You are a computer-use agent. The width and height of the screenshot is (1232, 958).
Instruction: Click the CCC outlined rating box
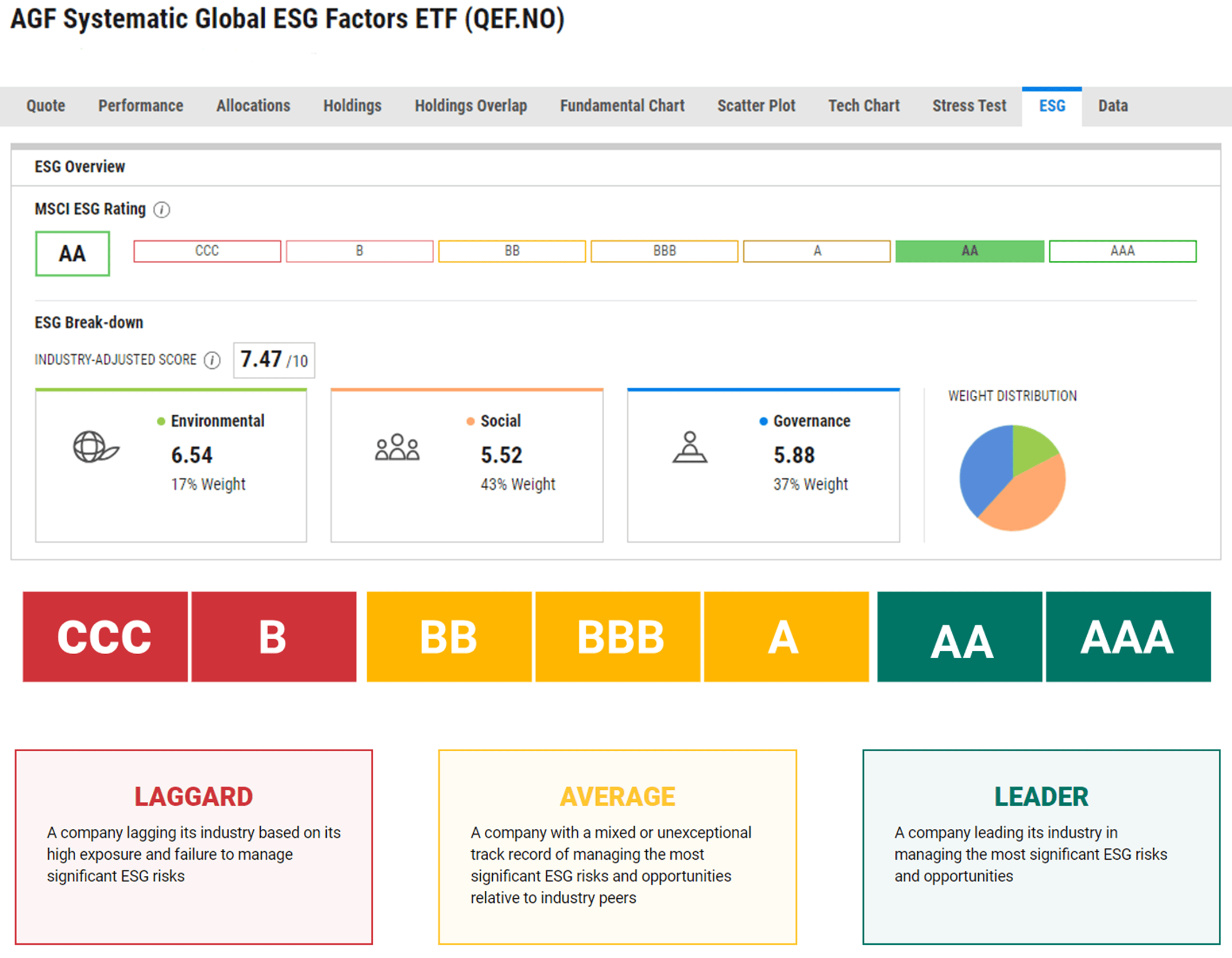coord(207,251)
